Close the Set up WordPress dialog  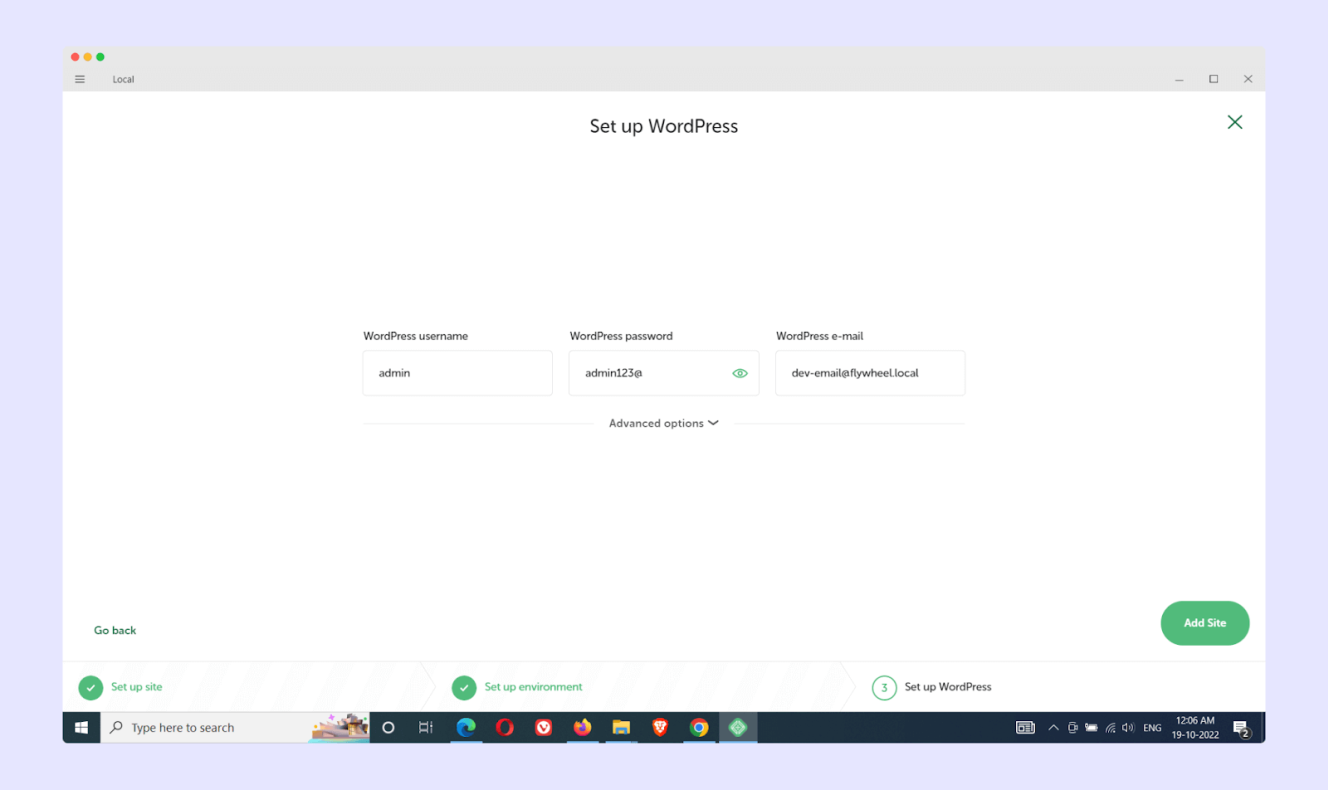coord(1235,122)
